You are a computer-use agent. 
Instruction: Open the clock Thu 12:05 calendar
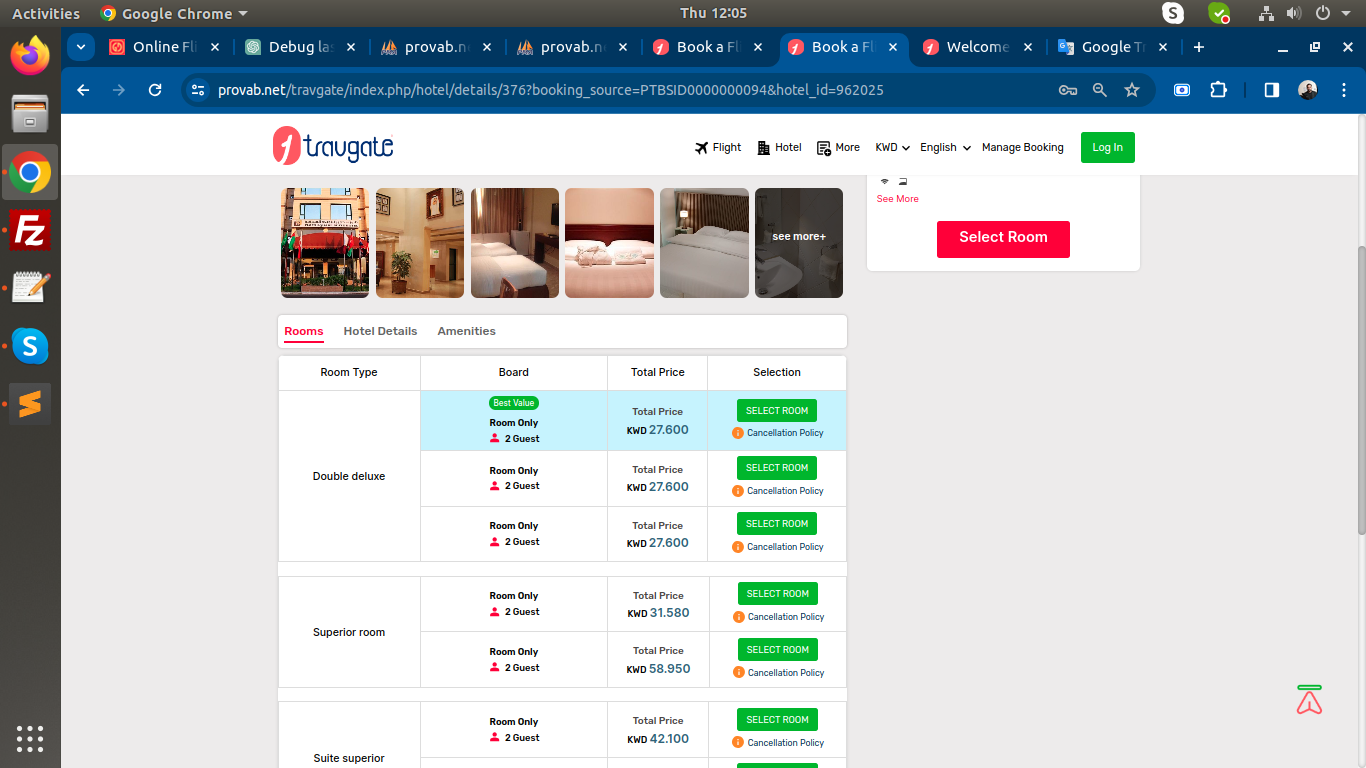pyautogui.click(x=713, y=13)
